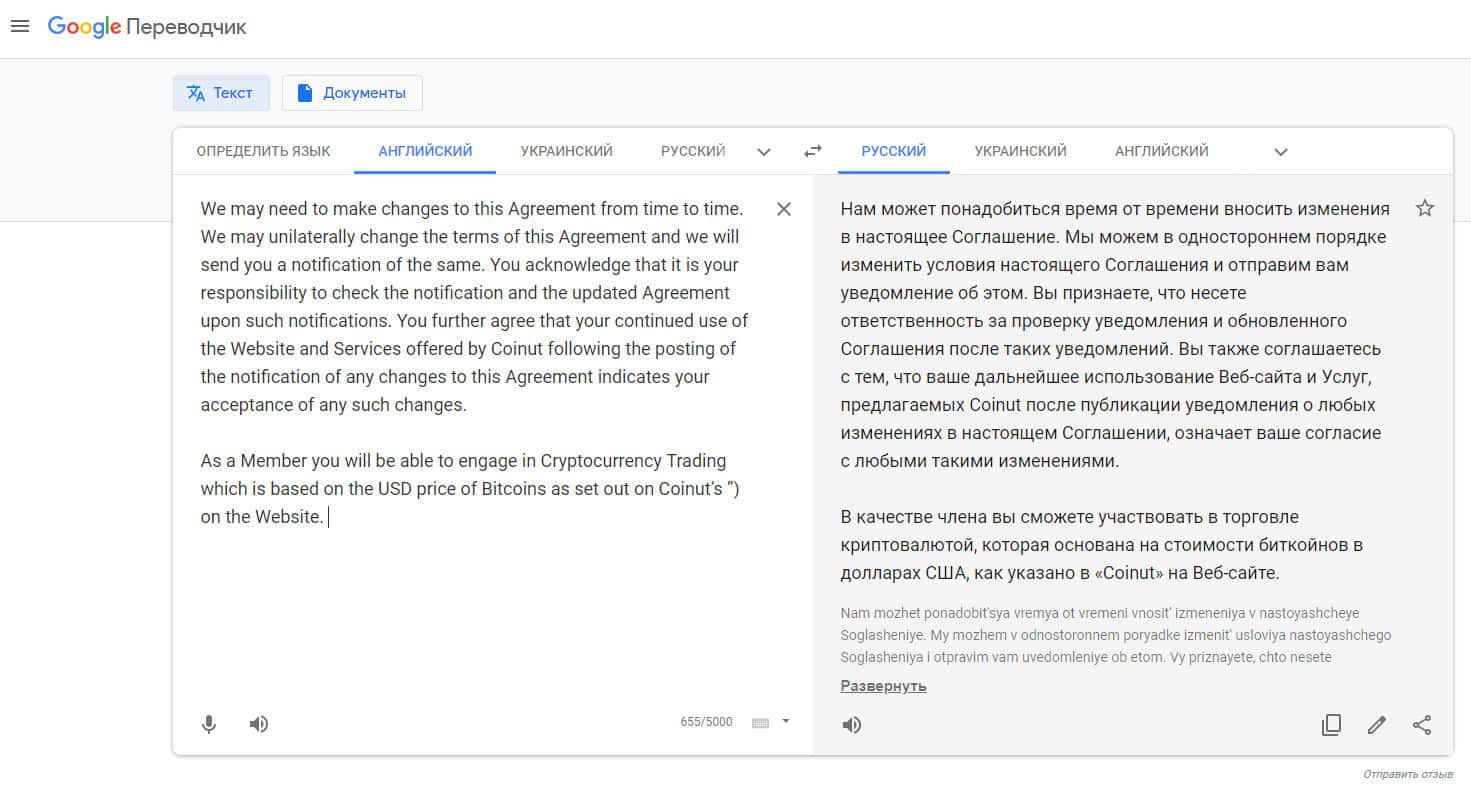1471x791 pixels.
Task: Expand the input tools dropdown arrow
Action: pyautogui.click(x=786, y=721)
